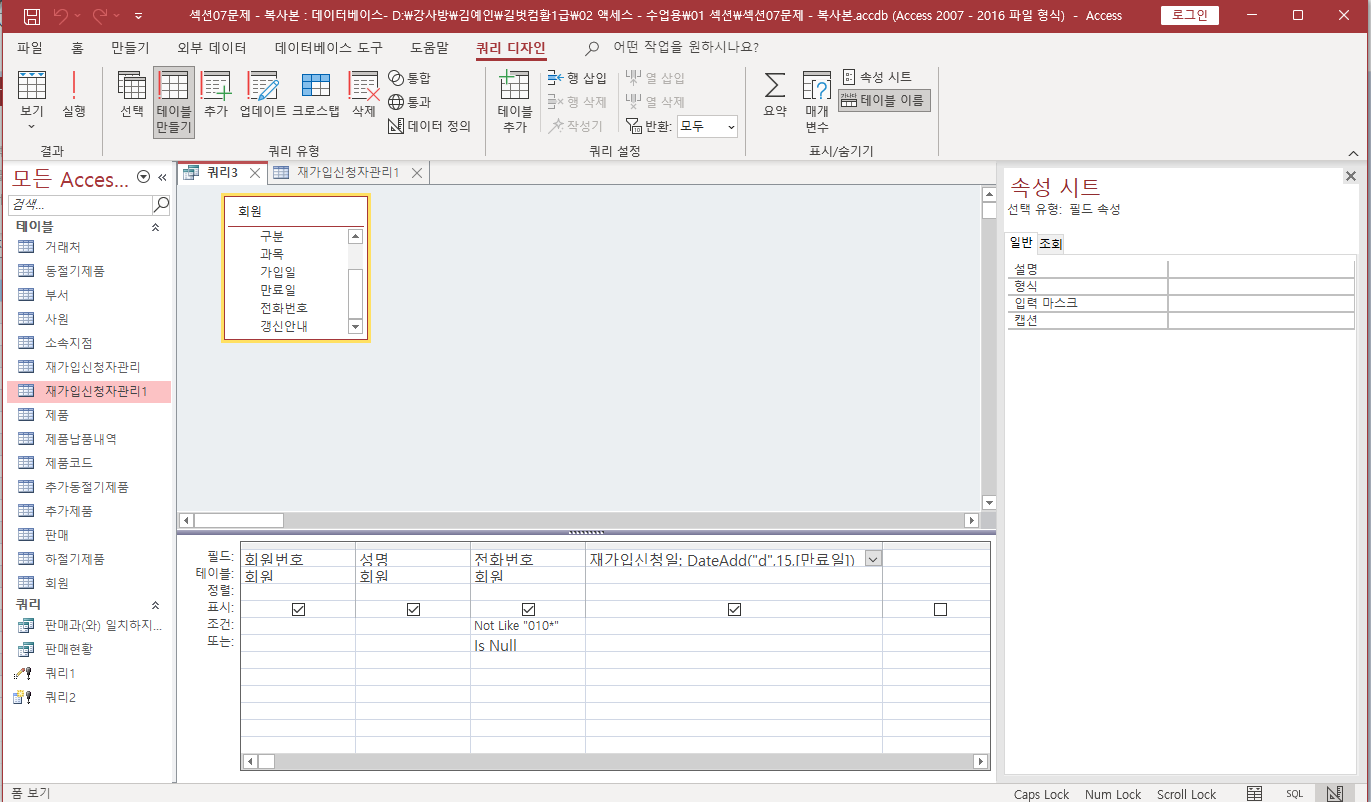
Task: Click the 삭제 query type icon
Action: (x=363, y=96)
